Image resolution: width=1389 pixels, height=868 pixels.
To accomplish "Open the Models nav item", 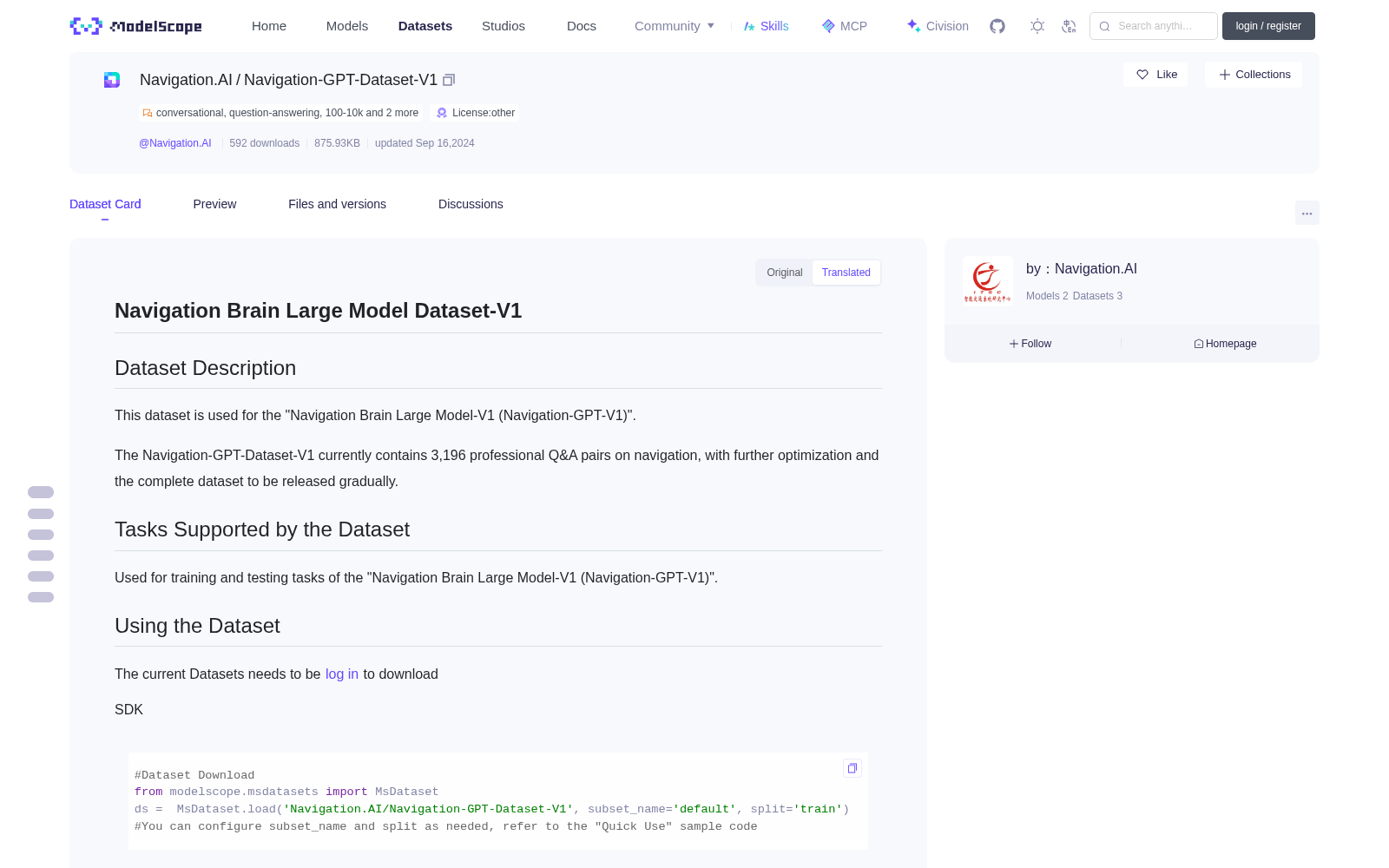I will pyautogui.click(x=347, y=26).
